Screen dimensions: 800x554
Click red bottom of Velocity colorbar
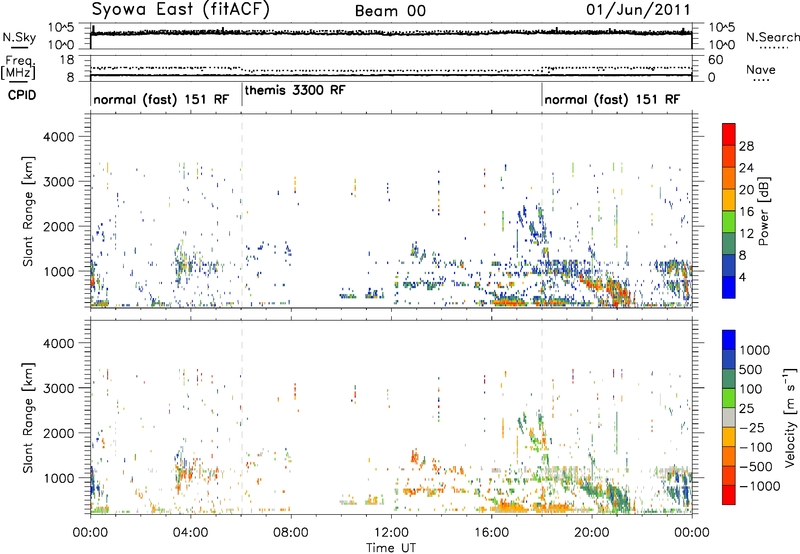point(729,495)
